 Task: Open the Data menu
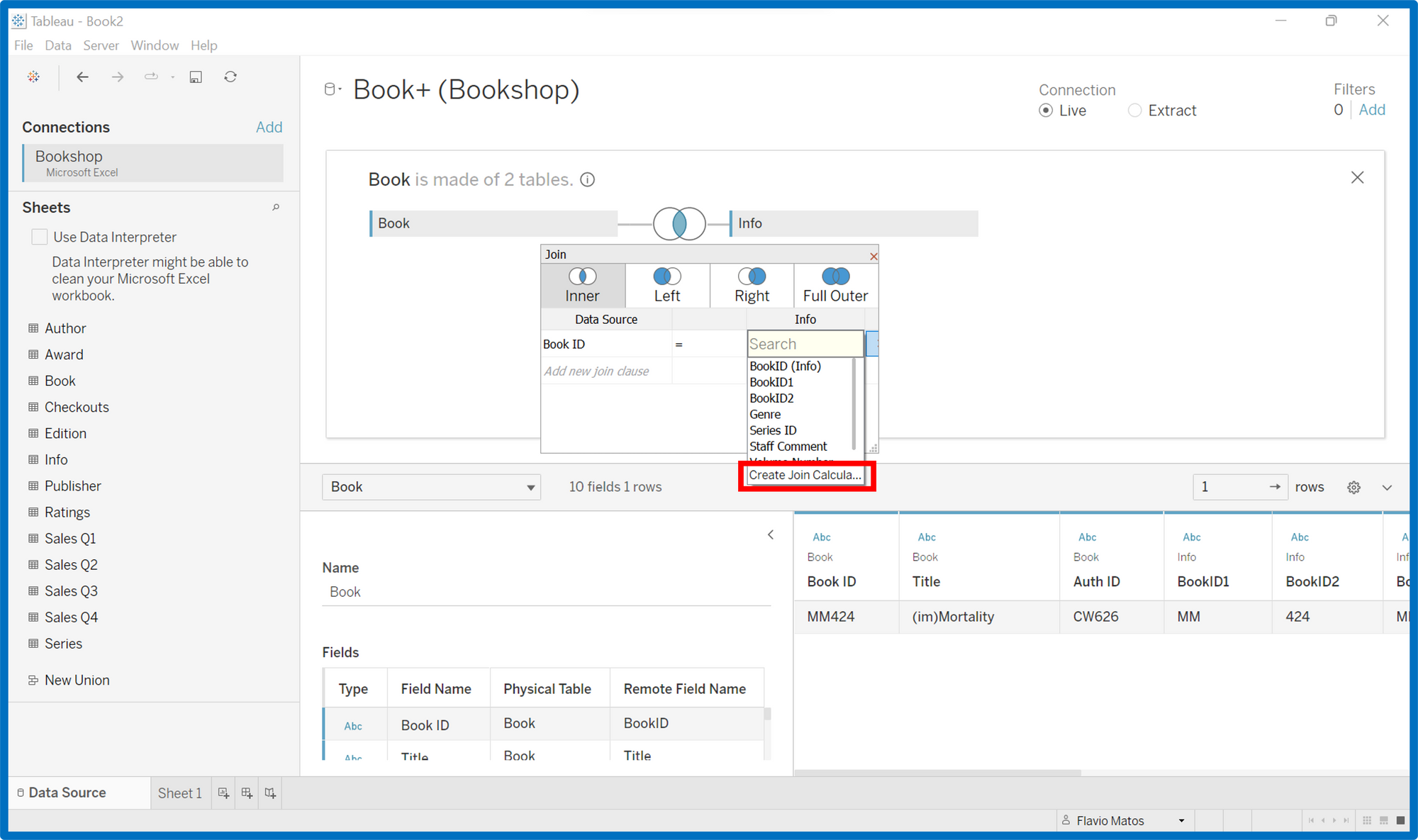(57, 45)
